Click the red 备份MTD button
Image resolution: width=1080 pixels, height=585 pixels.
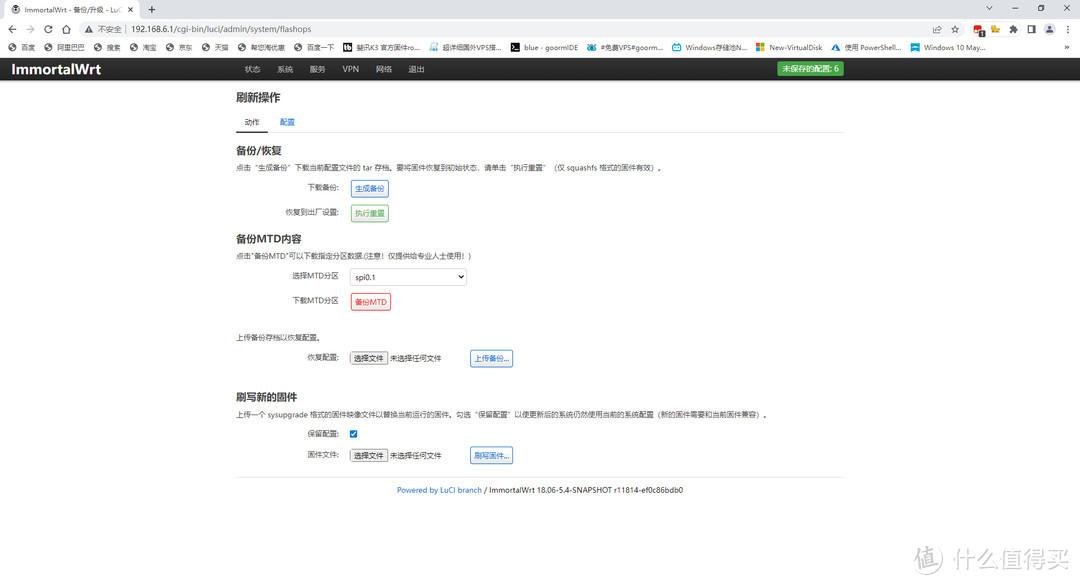coord(371,302)
